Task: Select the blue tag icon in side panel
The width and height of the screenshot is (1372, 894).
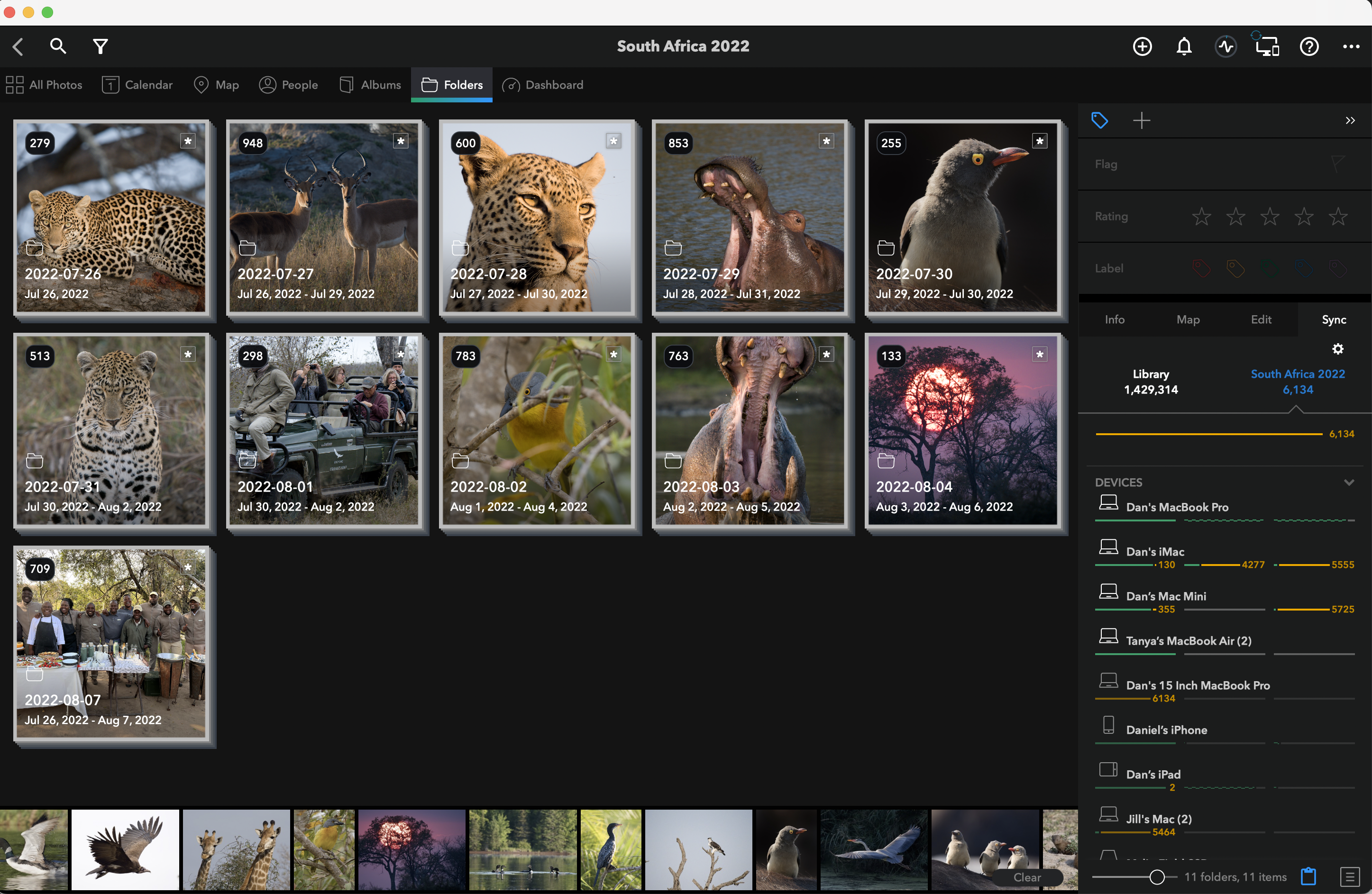Action: [1099, 120]
